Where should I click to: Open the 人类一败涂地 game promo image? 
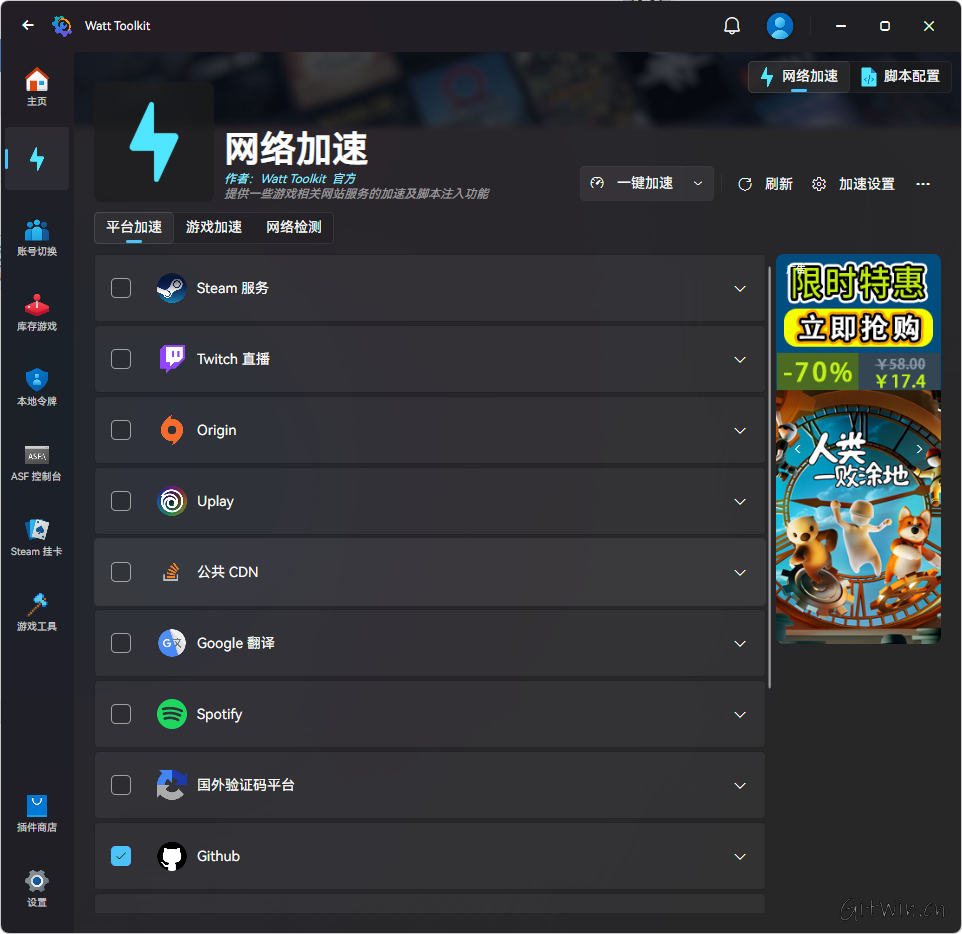tap(858, 517)
